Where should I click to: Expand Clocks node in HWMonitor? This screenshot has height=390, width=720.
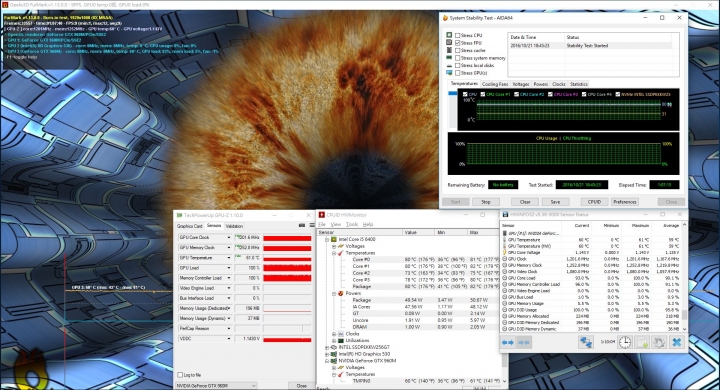click(x=334, y=334)
